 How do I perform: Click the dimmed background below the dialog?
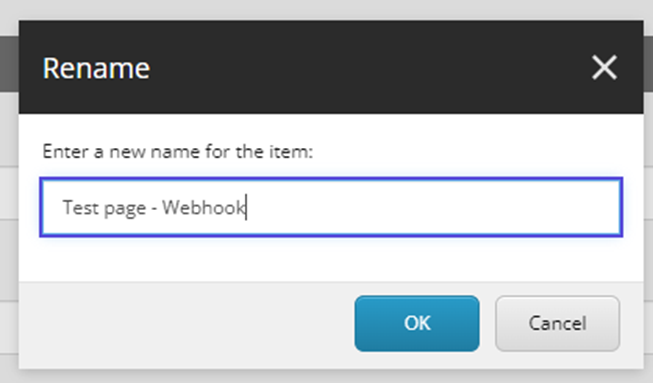(x=326, y=376)
